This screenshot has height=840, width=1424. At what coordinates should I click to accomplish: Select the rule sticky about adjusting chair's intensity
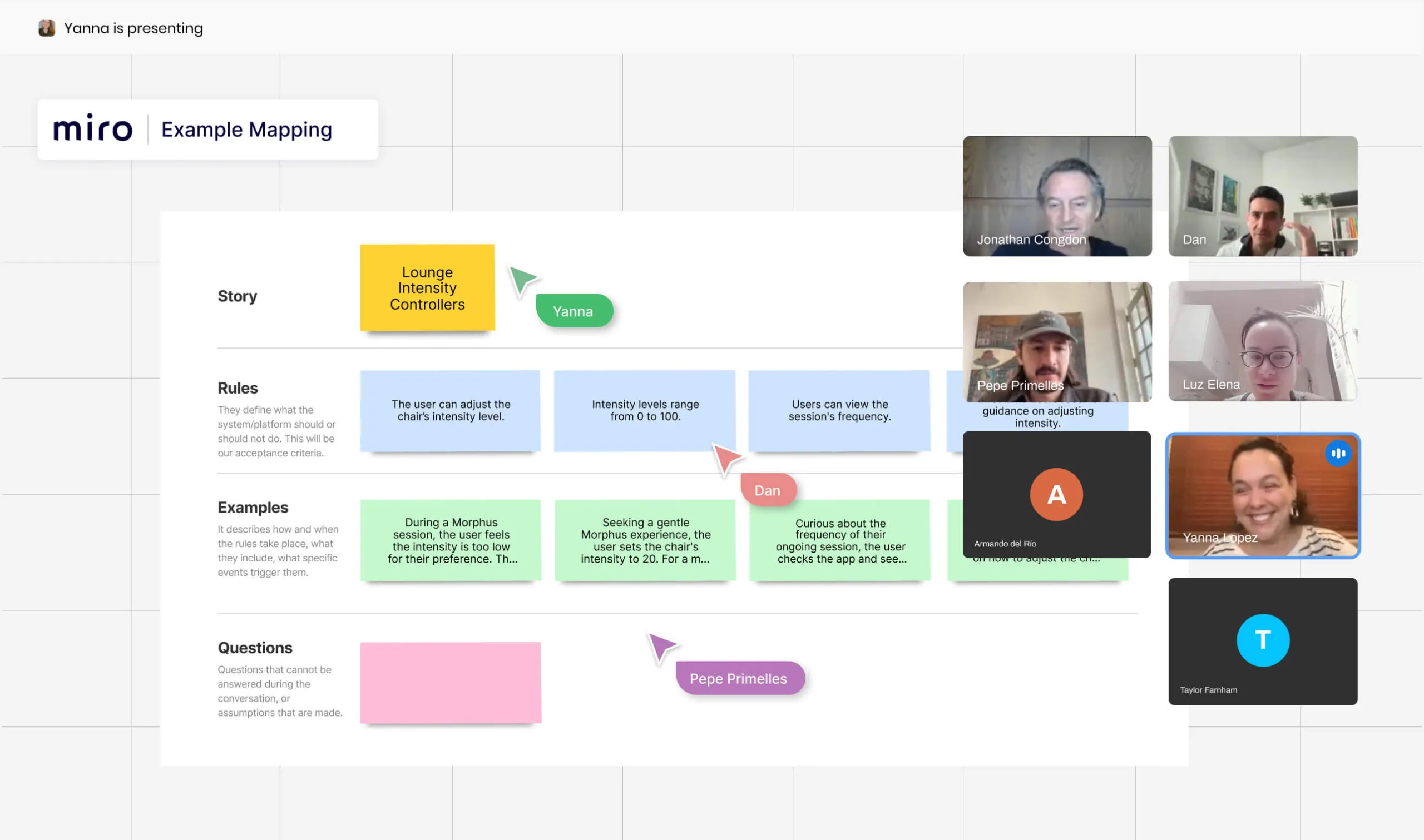[x=451, y=411]
